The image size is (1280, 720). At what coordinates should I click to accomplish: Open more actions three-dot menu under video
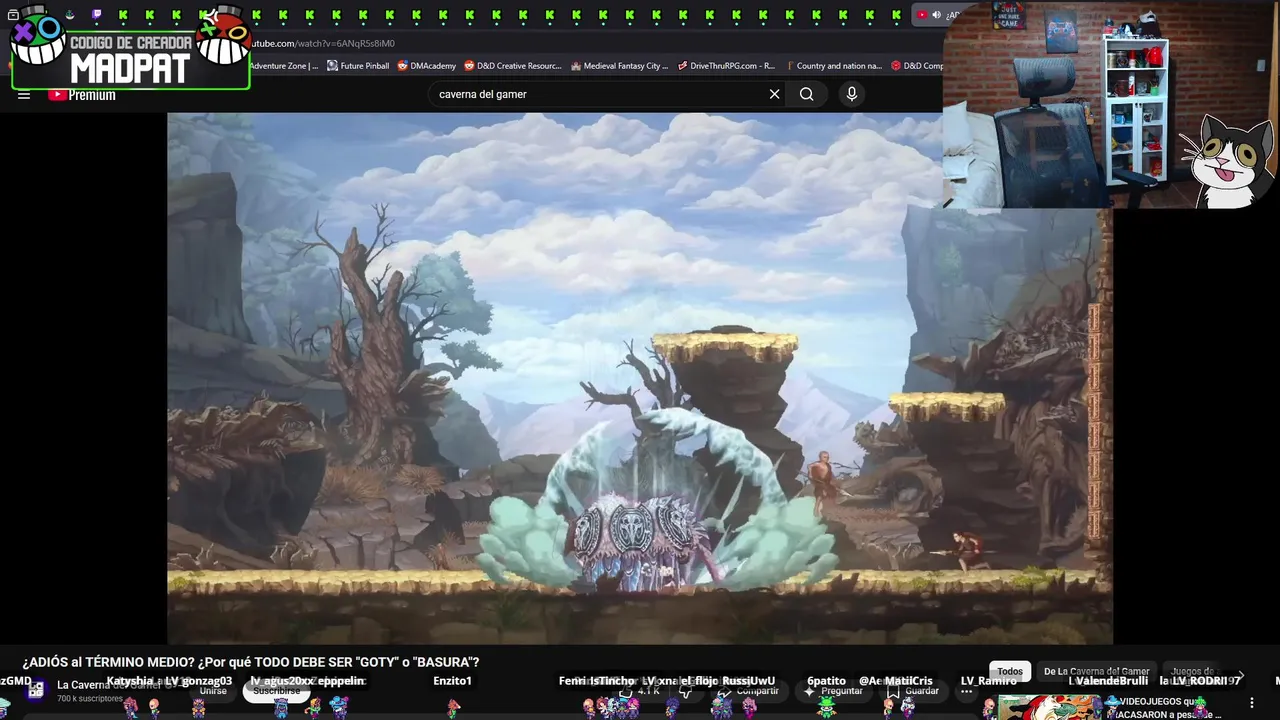[966, 691]
